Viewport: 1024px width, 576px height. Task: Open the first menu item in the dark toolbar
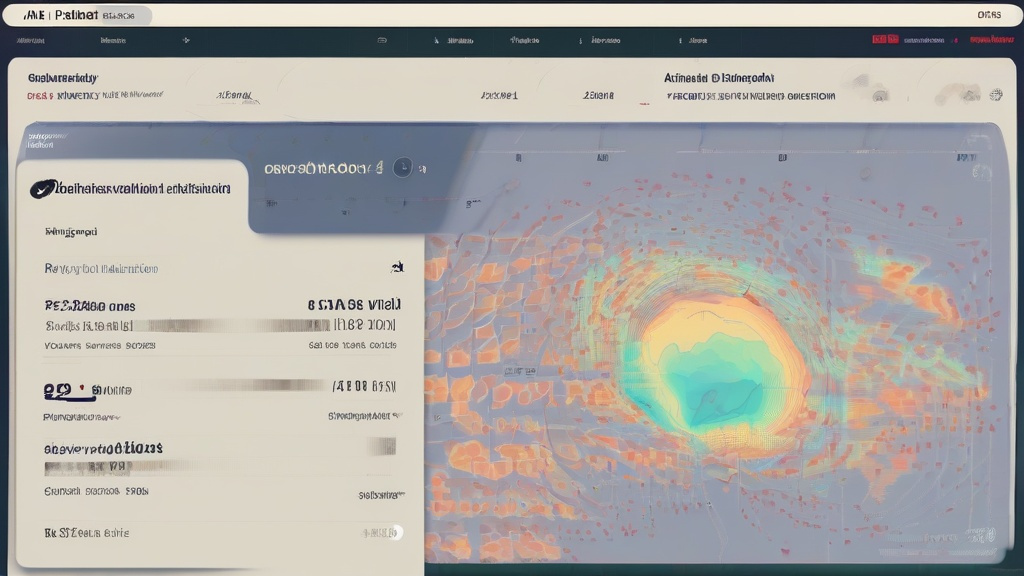[31, 41]
